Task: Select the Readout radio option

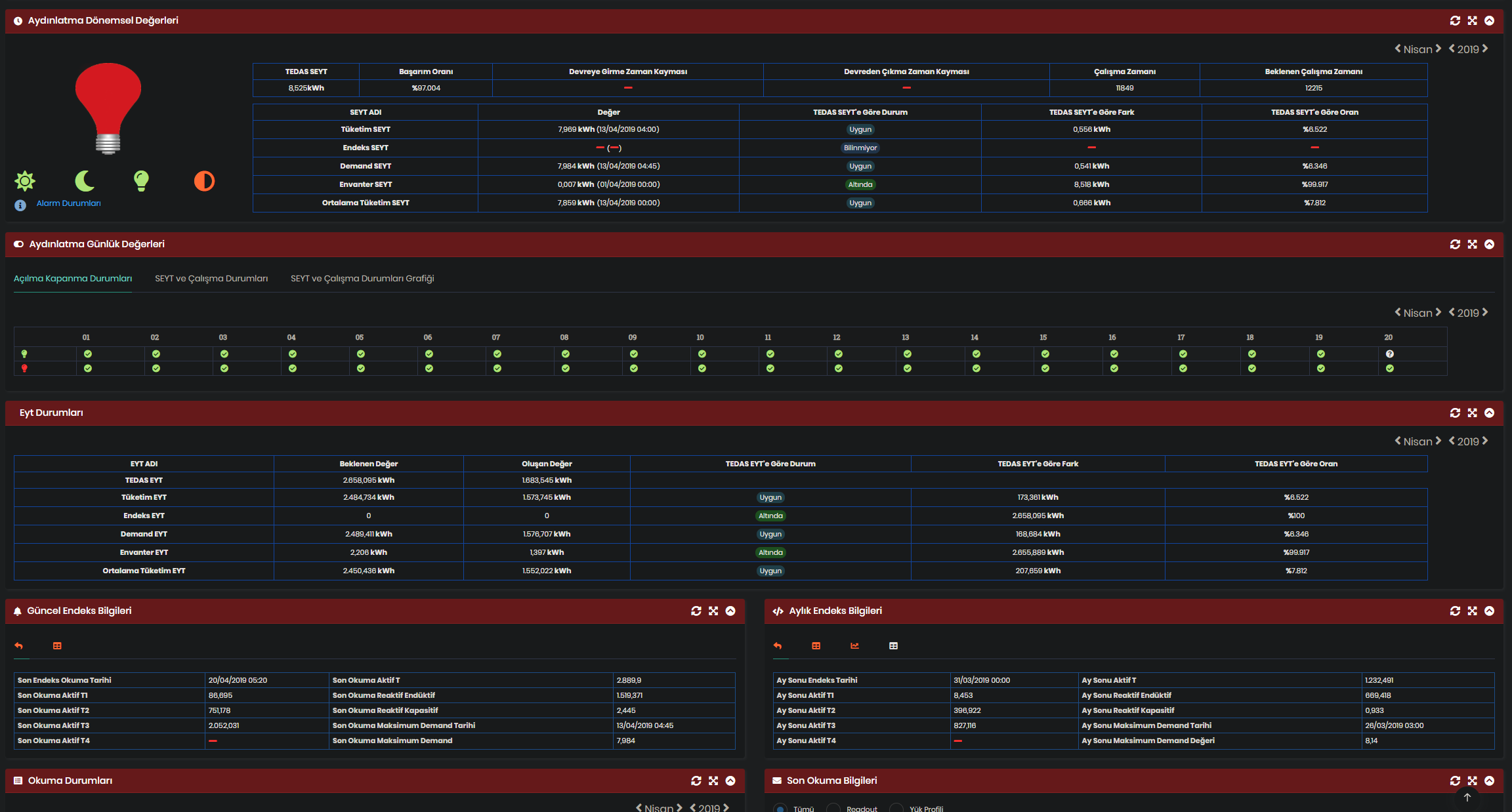Action: [833, 809]
